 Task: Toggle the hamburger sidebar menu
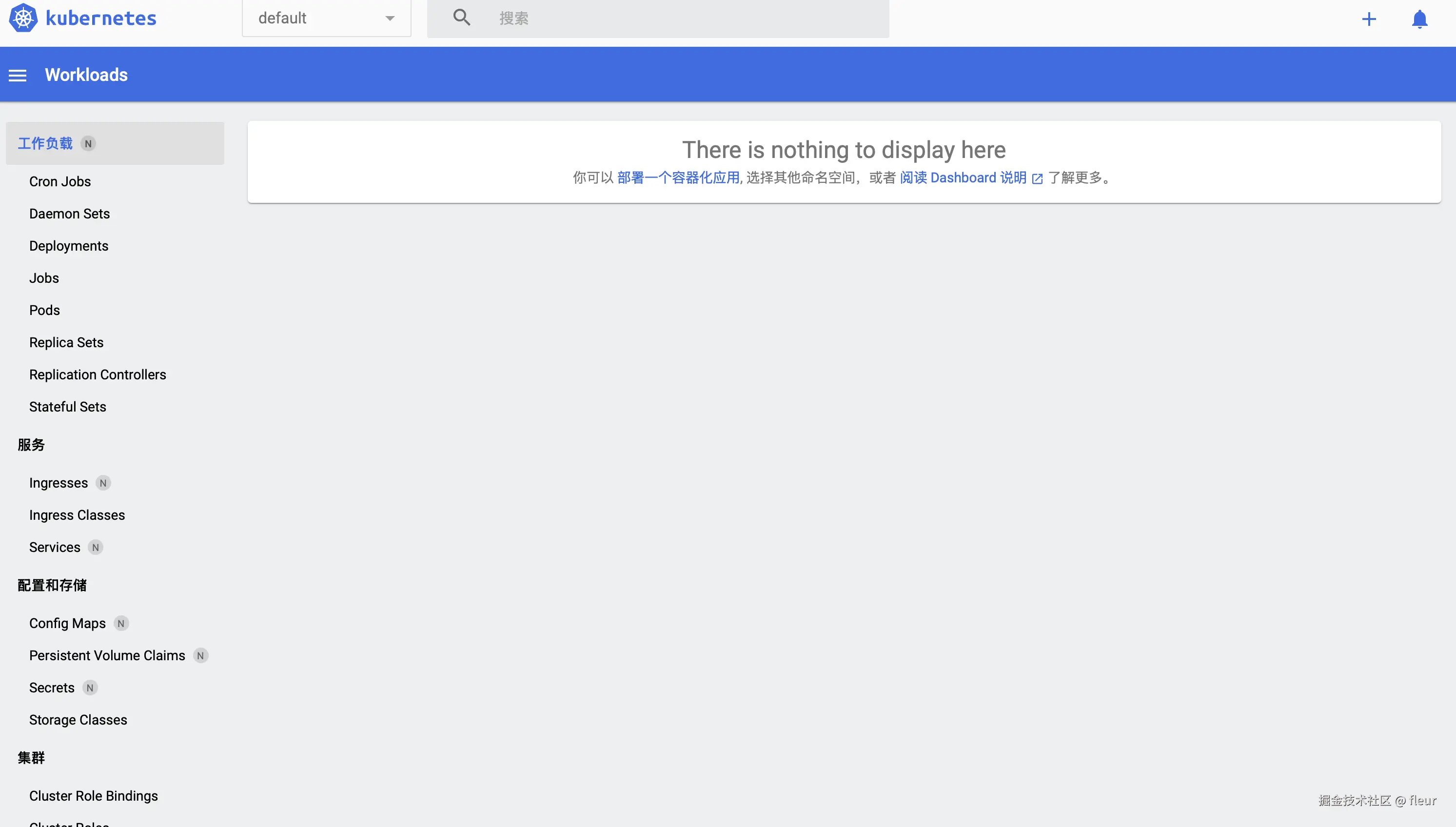[18, 75]
